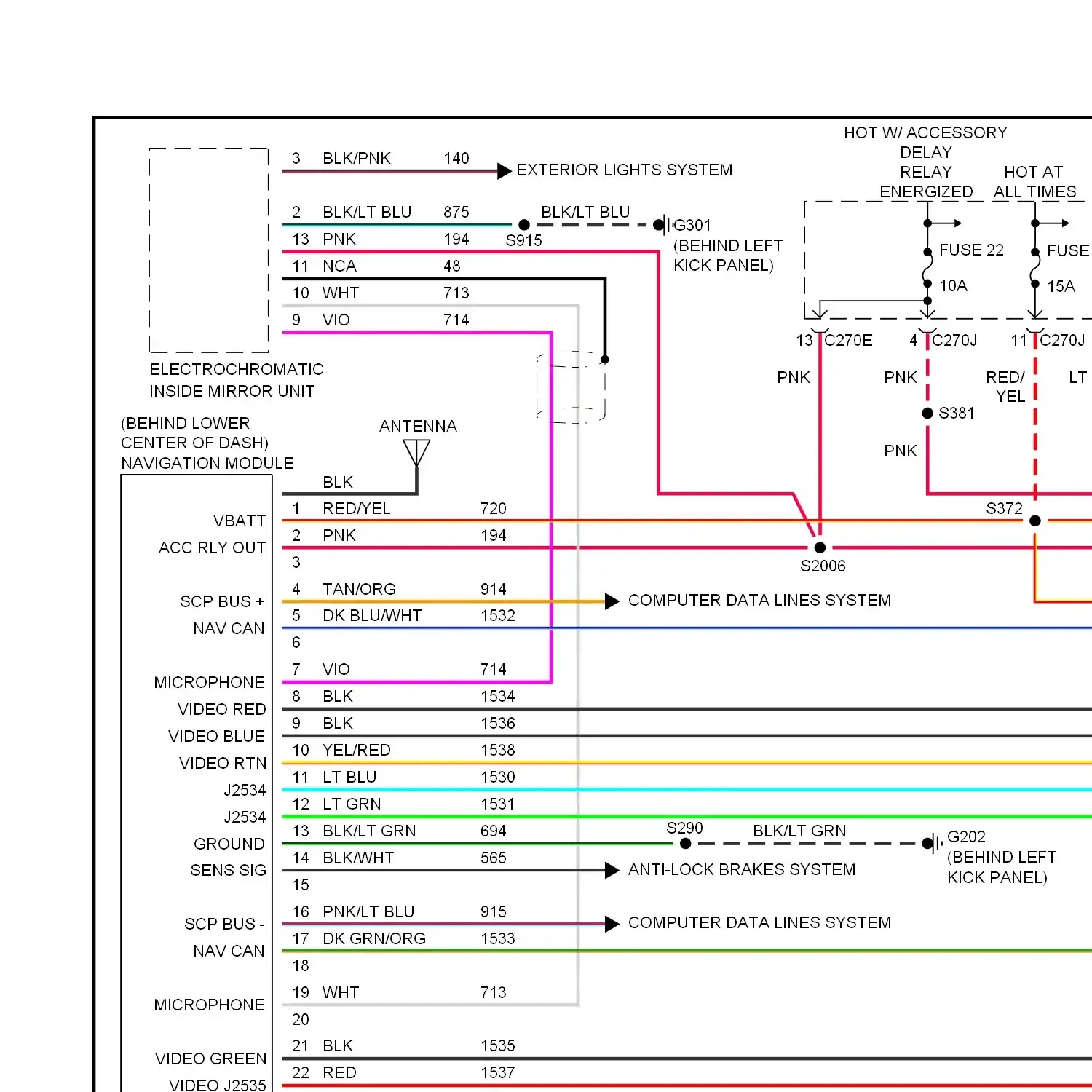Click the RED/YEL label below C270J connector
This screenshot has height=1092, width=1092.
1005,387
